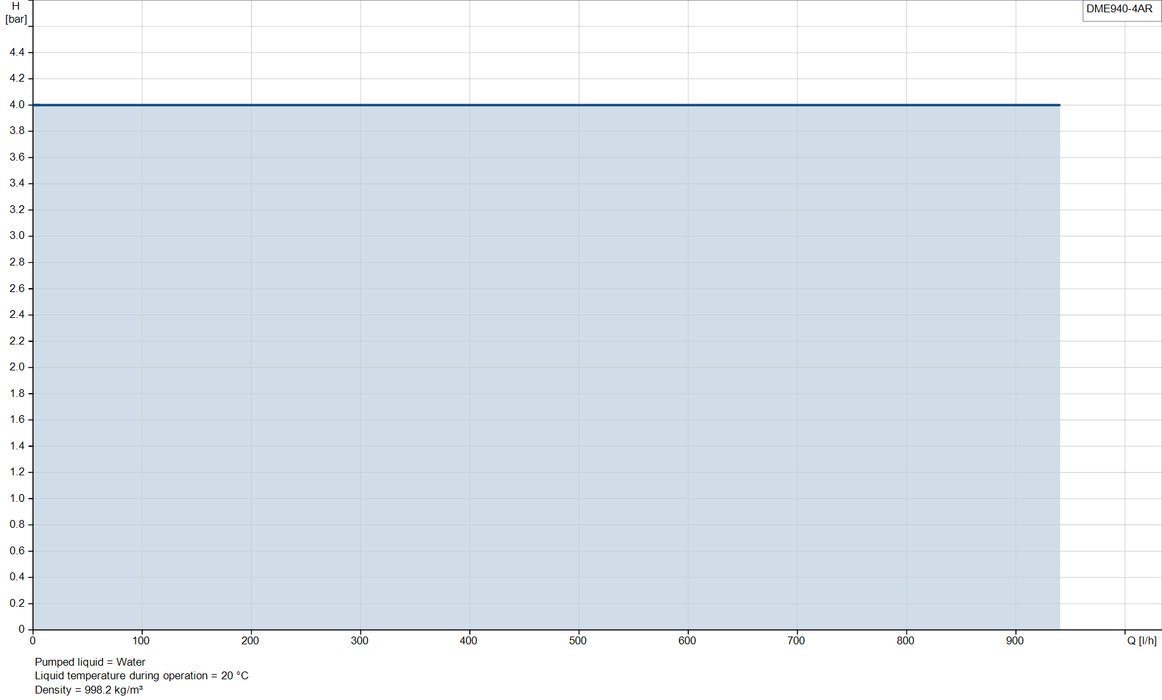Viewport: 1162px width, 700px height.
Task: Click the shaded blue operating area
Action: click(x=546, y=367)
